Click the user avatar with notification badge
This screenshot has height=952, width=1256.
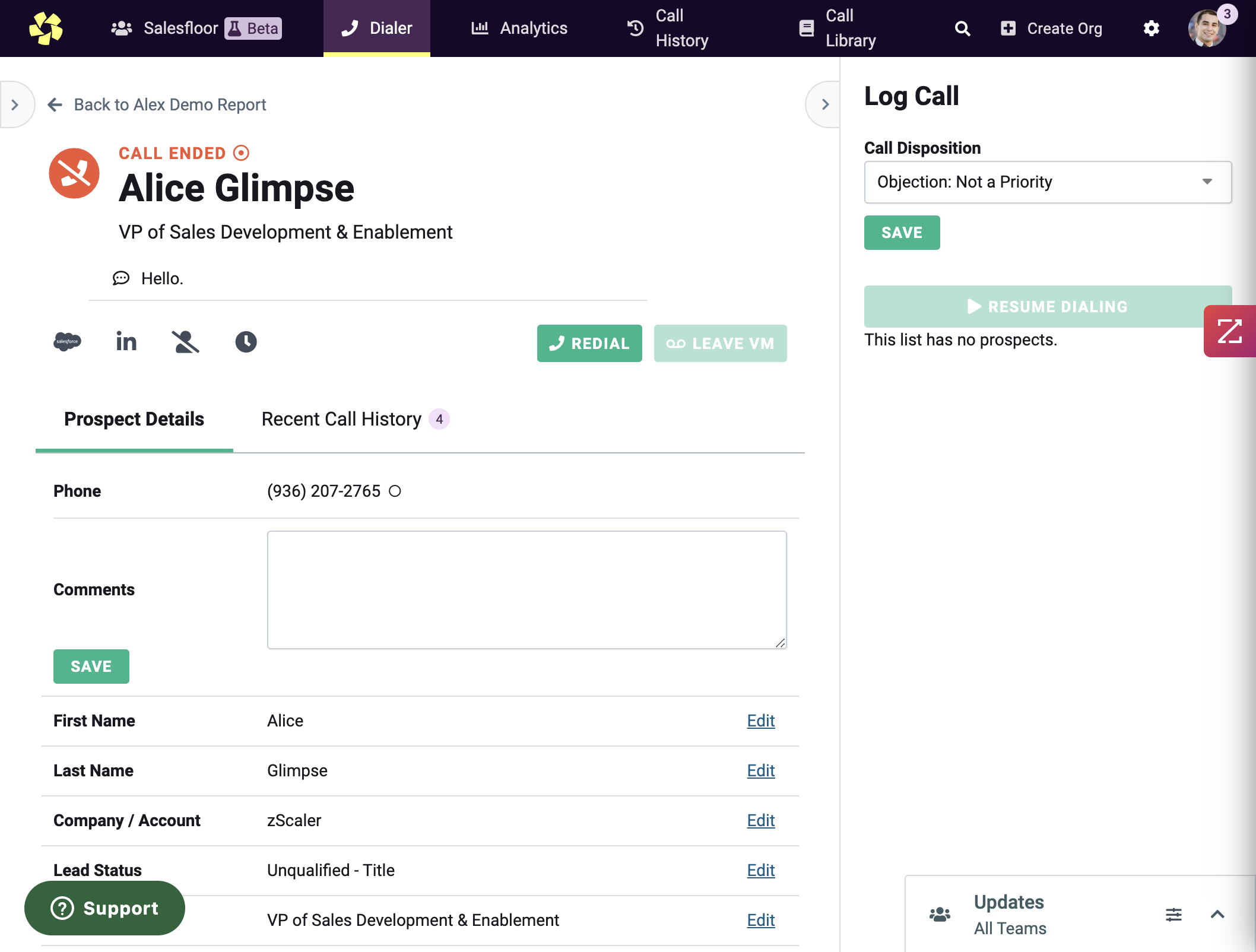coord(1207,28)
